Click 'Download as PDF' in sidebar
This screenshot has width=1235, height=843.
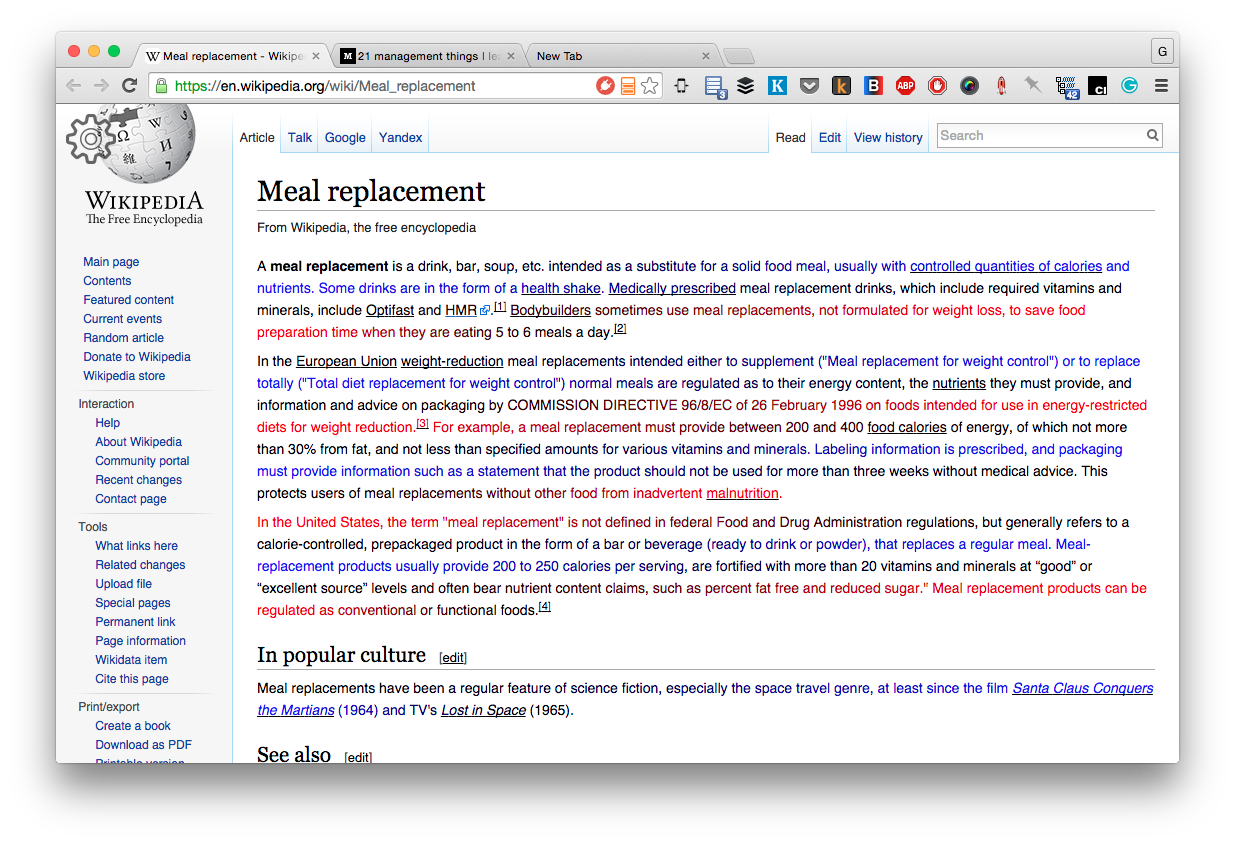point(143,745)
